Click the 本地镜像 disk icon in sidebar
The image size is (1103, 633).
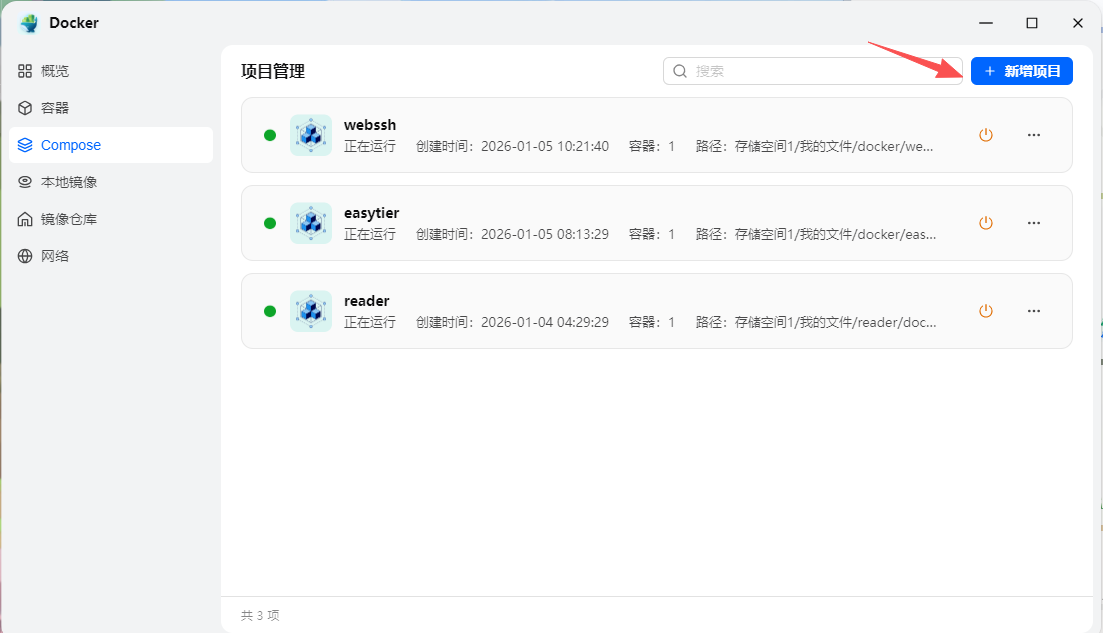click(25, 182)
